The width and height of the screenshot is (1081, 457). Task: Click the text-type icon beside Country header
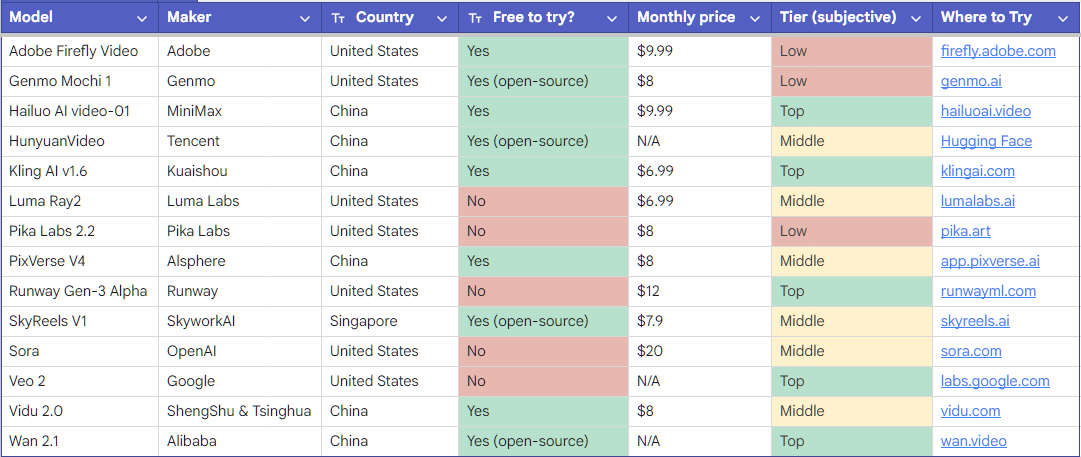click(x=338, y=19)
